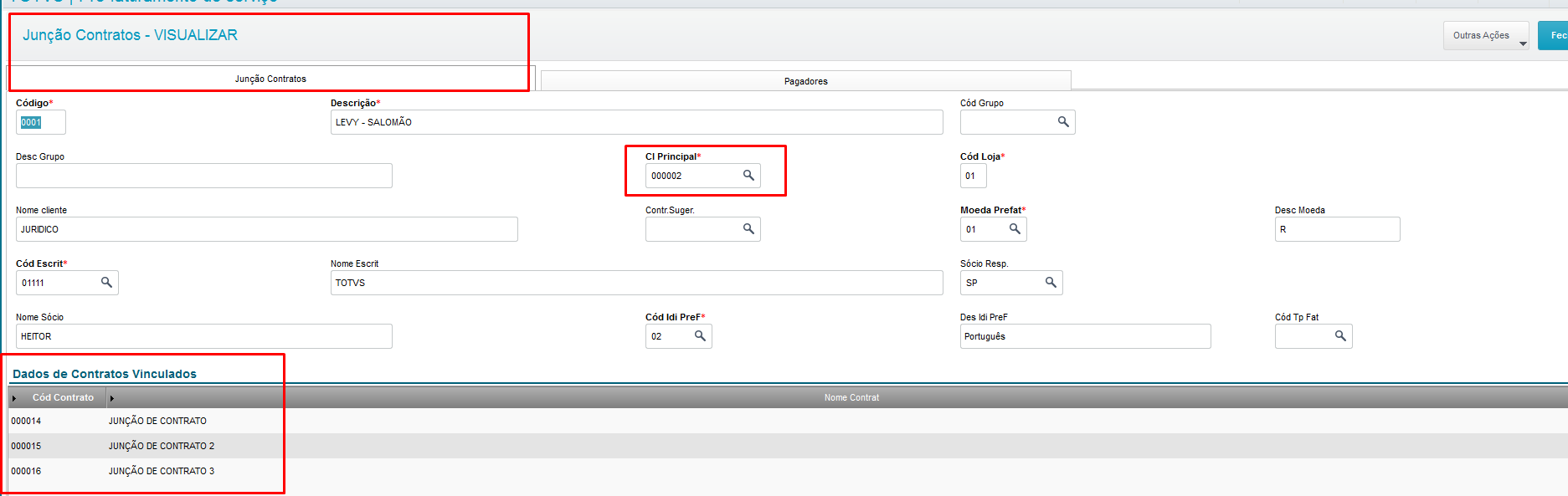Sort by Cód Contrato column header
The width and height of the screenshot is (1568, 496).
click(x=63, y=398)
